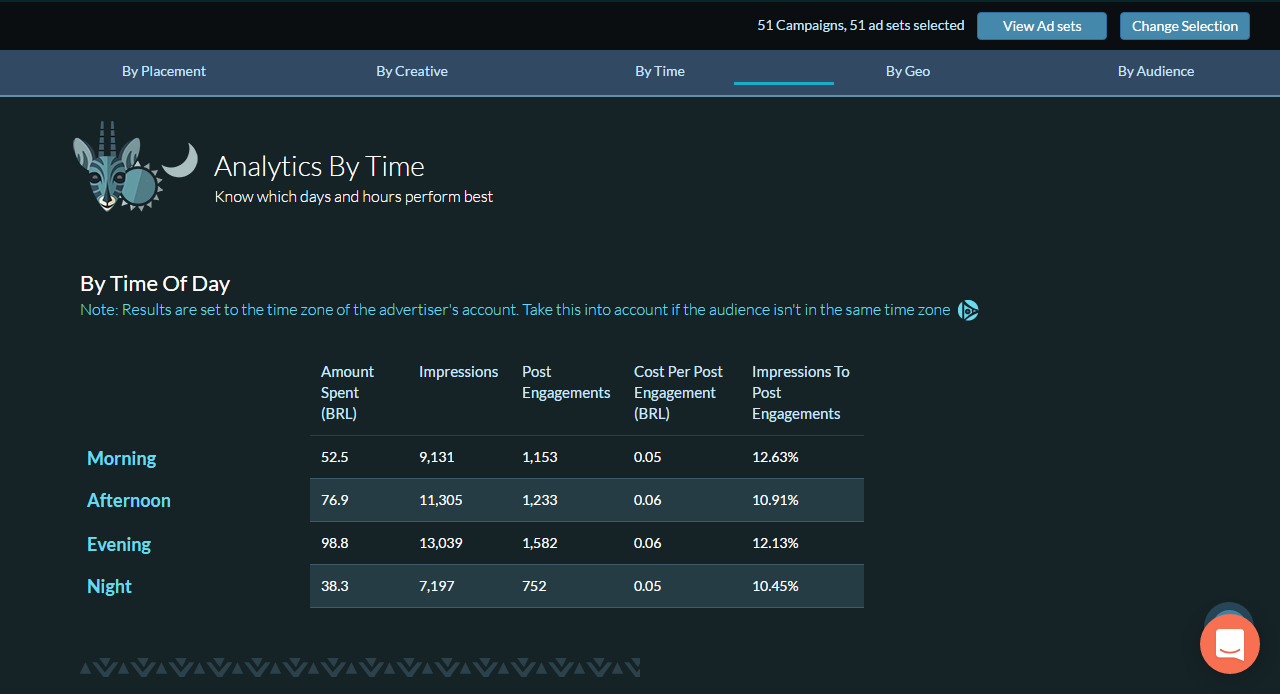This screenshot has height=694, width=1280.
Task: Switch to the By Creative tab
Action: (412, 71)
